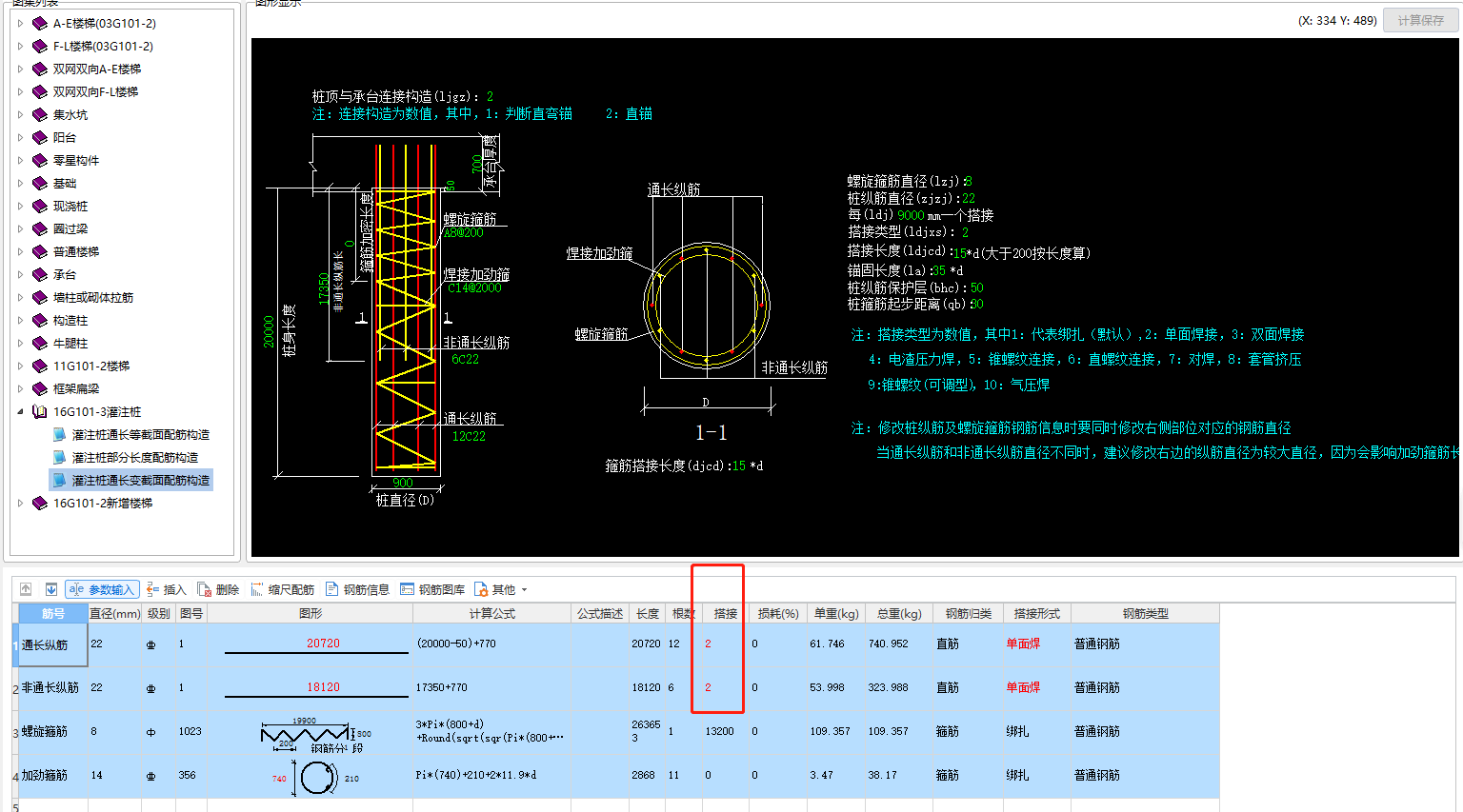
Task: Click the 单面焊 cell in 通长纵筋 row
Action: (1036, 644)
